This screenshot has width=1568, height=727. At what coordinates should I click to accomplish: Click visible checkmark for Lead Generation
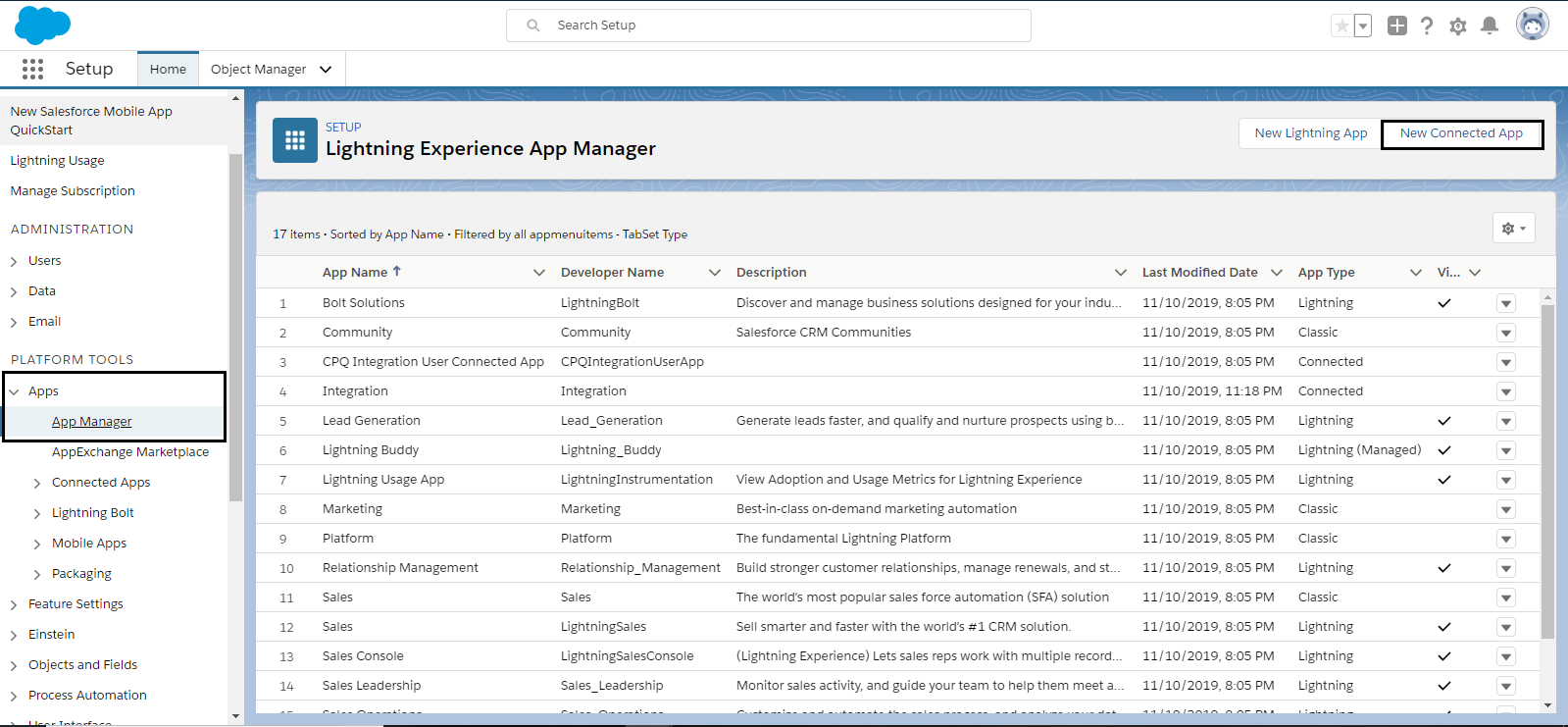tap(1443, 421)
